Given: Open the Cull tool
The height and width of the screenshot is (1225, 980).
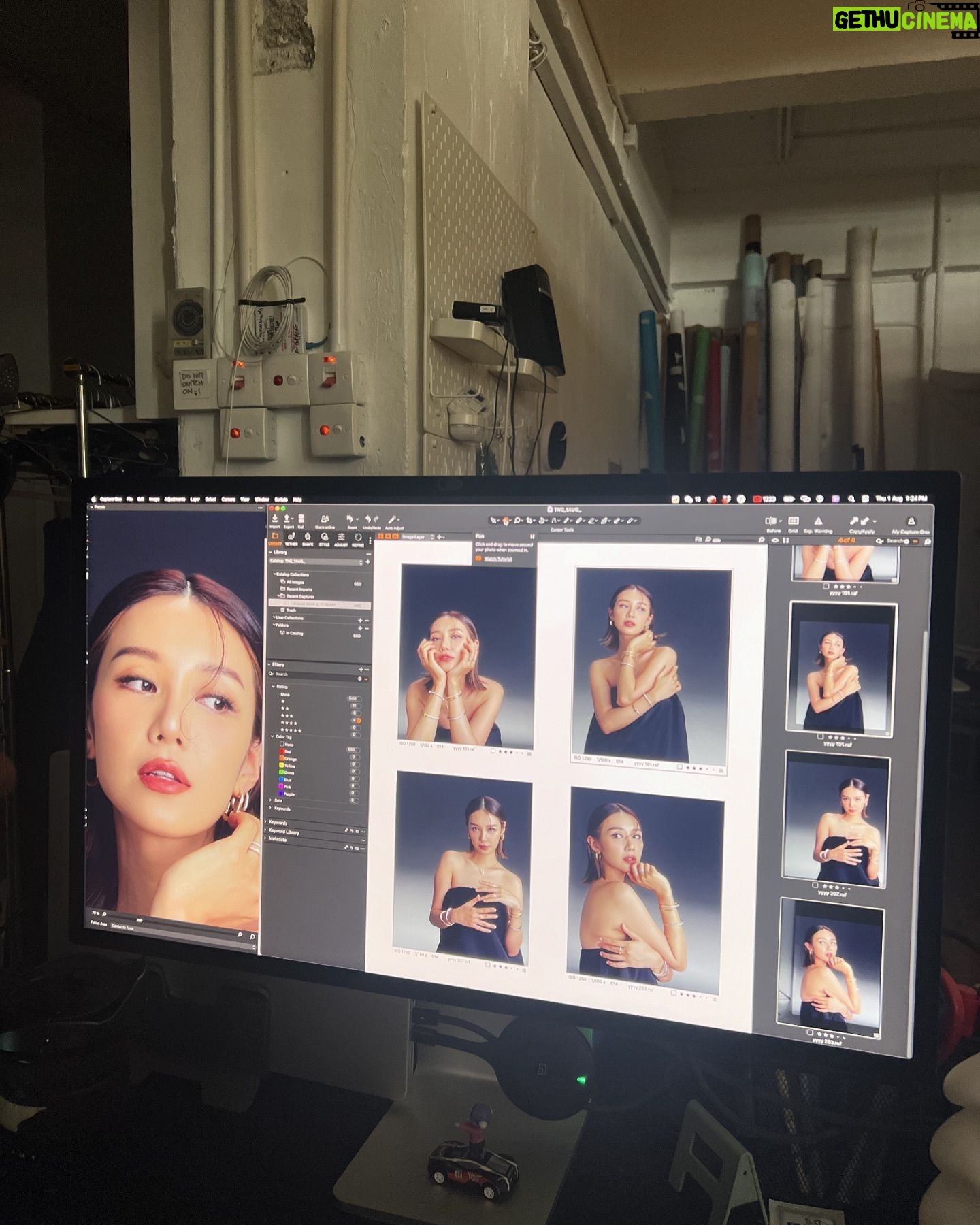Looking at the screenshot, I should click(301, 519).
